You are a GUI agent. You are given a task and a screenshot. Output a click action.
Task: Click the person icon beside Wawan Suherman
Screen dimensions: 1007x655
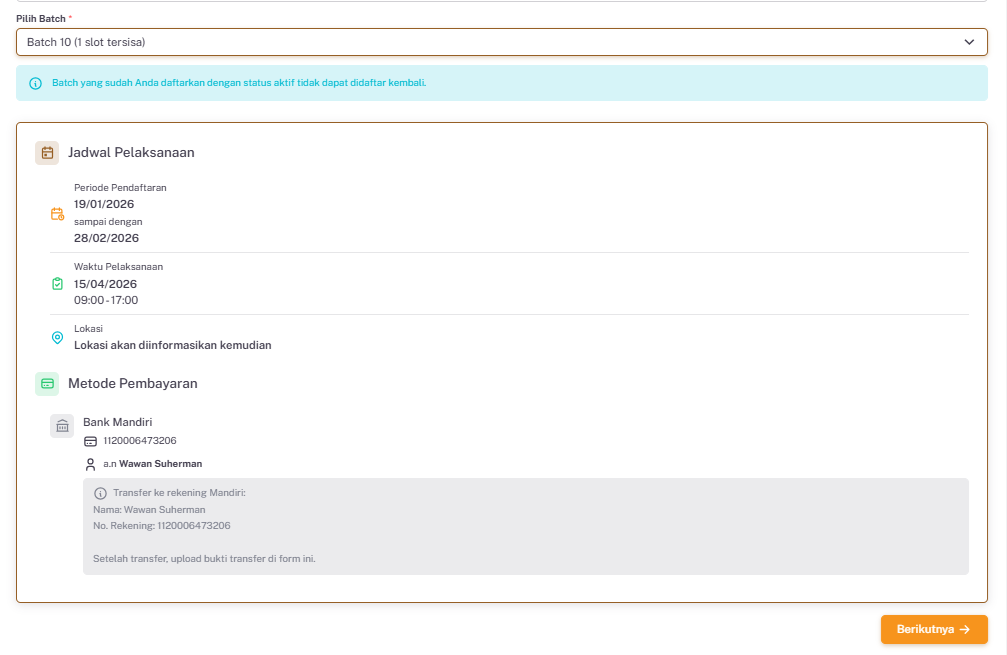point(90,464)
